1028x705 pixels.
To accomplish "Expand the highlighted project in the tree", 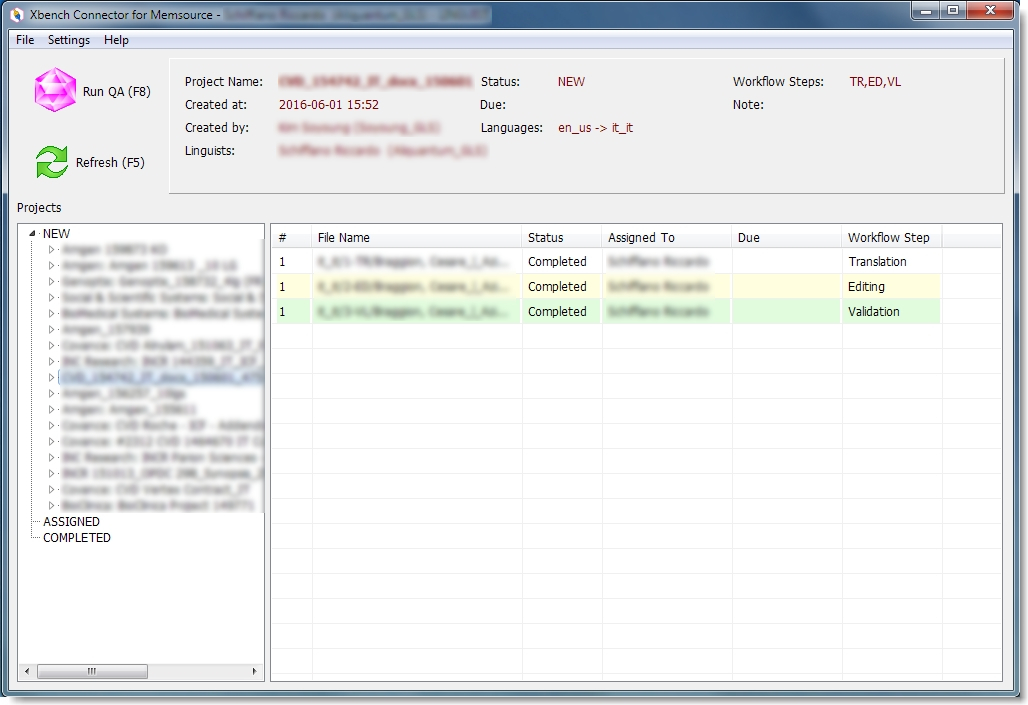I will coord(53,378).
